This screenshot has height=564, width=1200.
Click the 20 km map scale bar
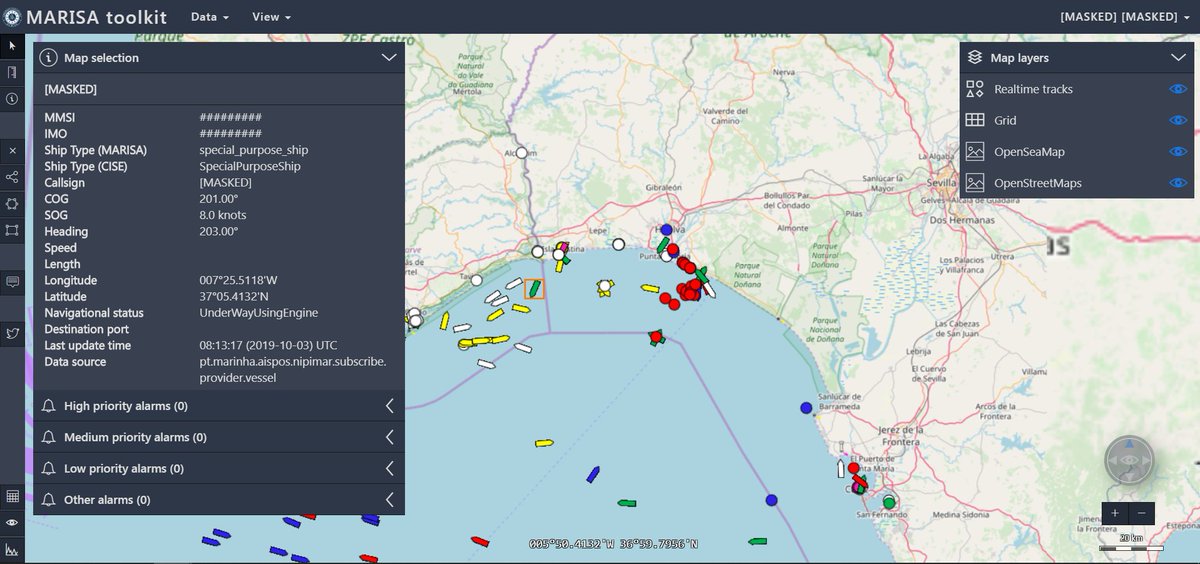[x=1130, y=543]
